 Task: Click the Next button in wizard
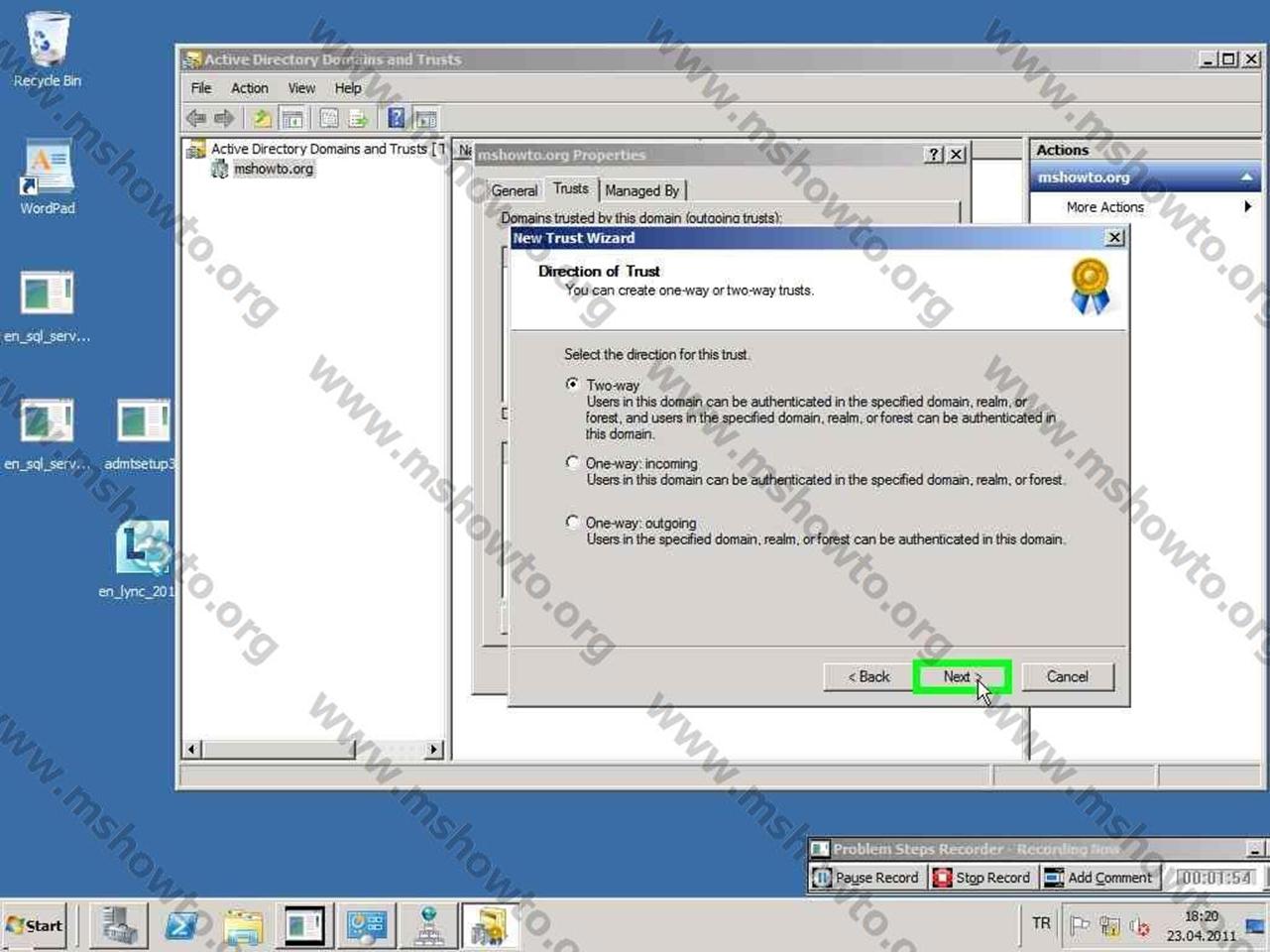(x=962, y=676)
